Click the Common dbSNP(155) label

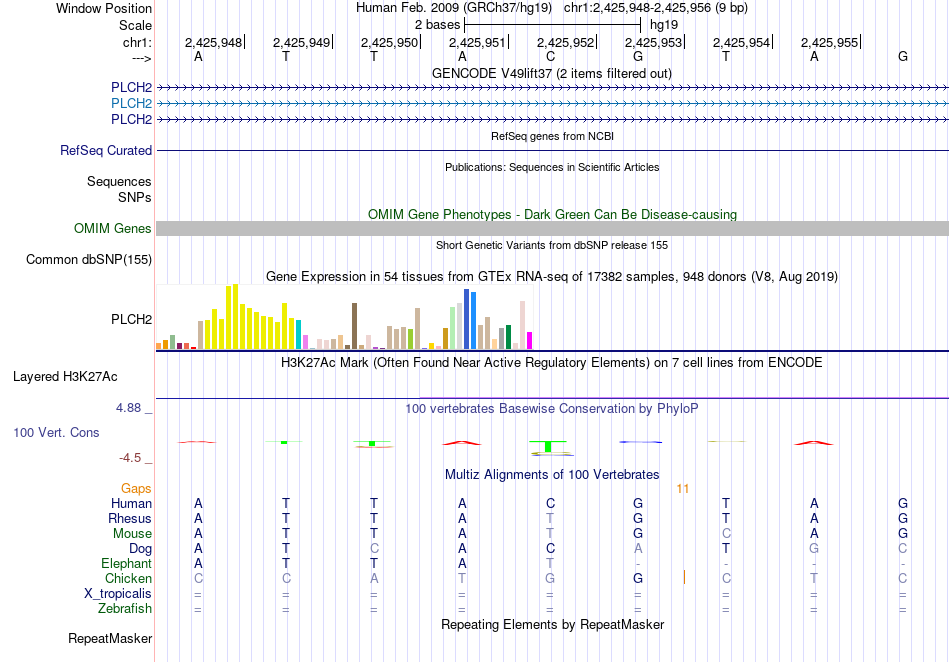[x=88, y=259]
